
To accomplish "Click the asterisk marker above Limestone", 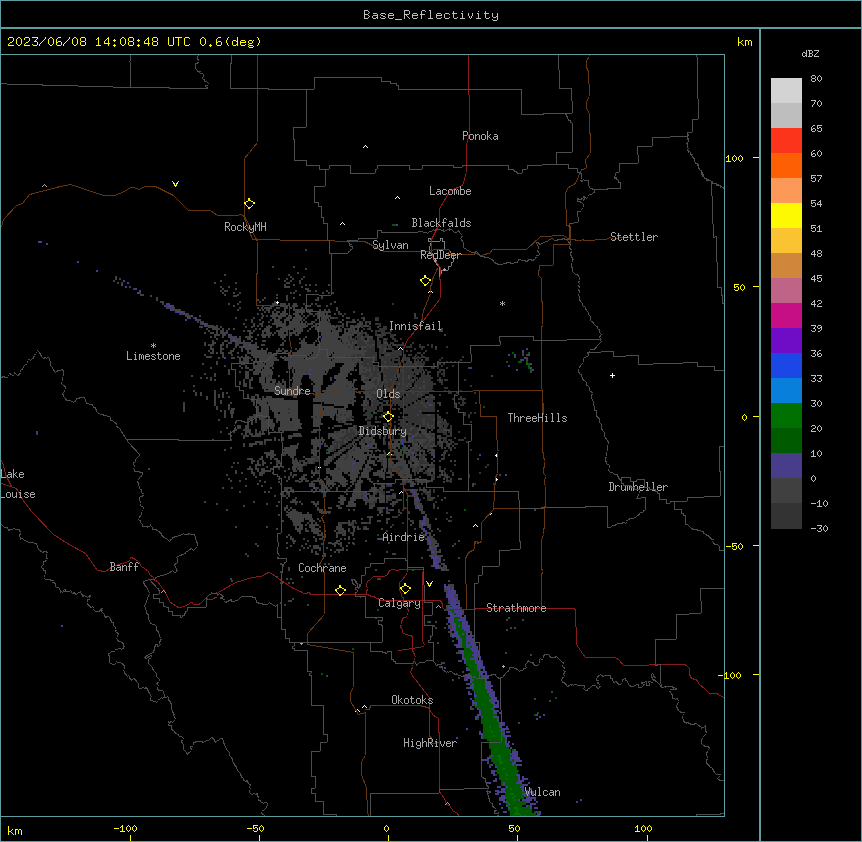I will click(x=153, y=346).
